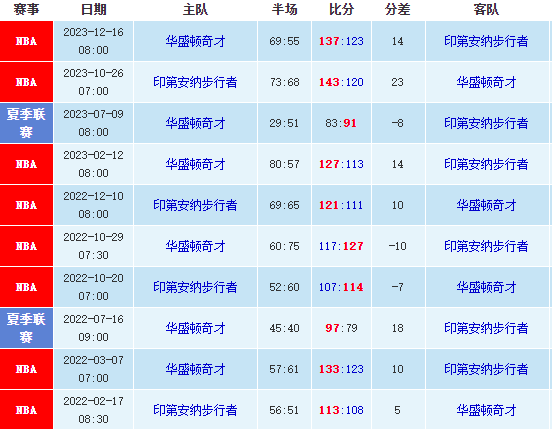Open 华盛顿奇才 in the 2022-12-10 row

coord(486,205)
